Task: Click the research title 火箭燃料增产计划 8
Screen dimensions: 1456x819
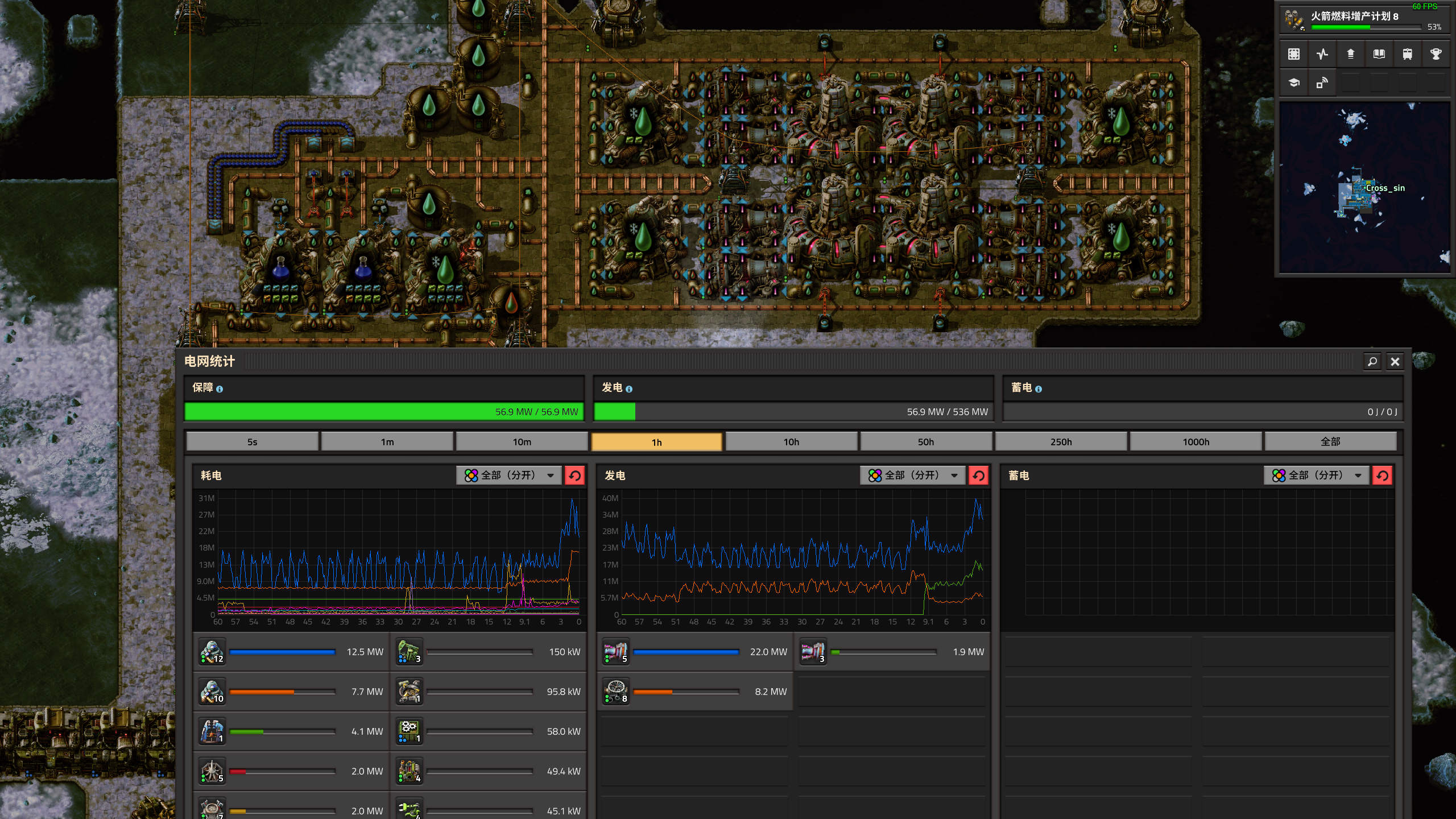Action: point(1355,16)
